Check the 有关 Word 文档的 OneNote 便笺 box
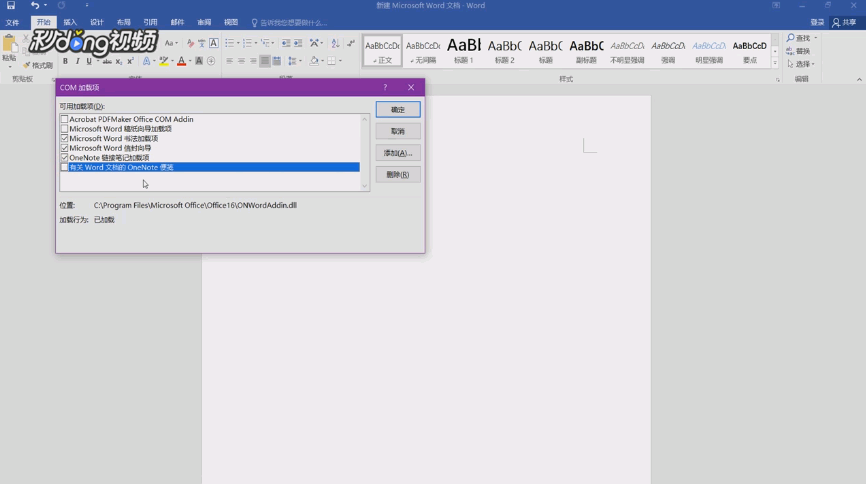Screen dimensions: 866x484 65,167
